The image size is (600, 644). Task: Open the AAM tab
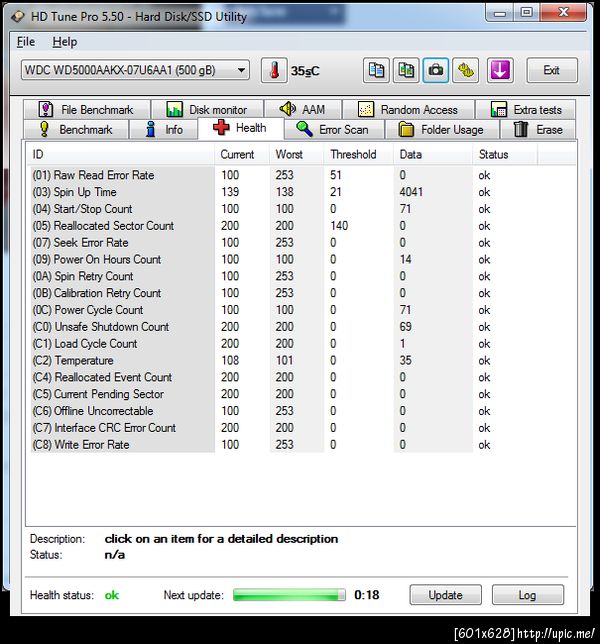point(303,110)
